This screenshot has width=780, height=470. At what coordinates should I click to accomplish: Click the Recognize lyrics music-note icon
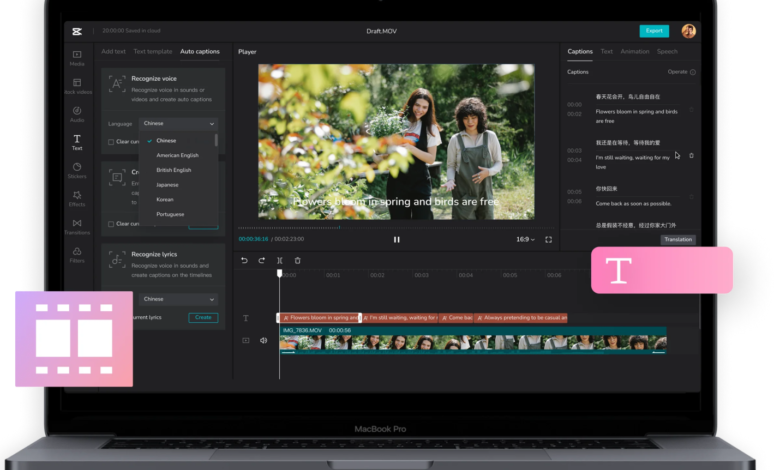[x=117, y=260]
